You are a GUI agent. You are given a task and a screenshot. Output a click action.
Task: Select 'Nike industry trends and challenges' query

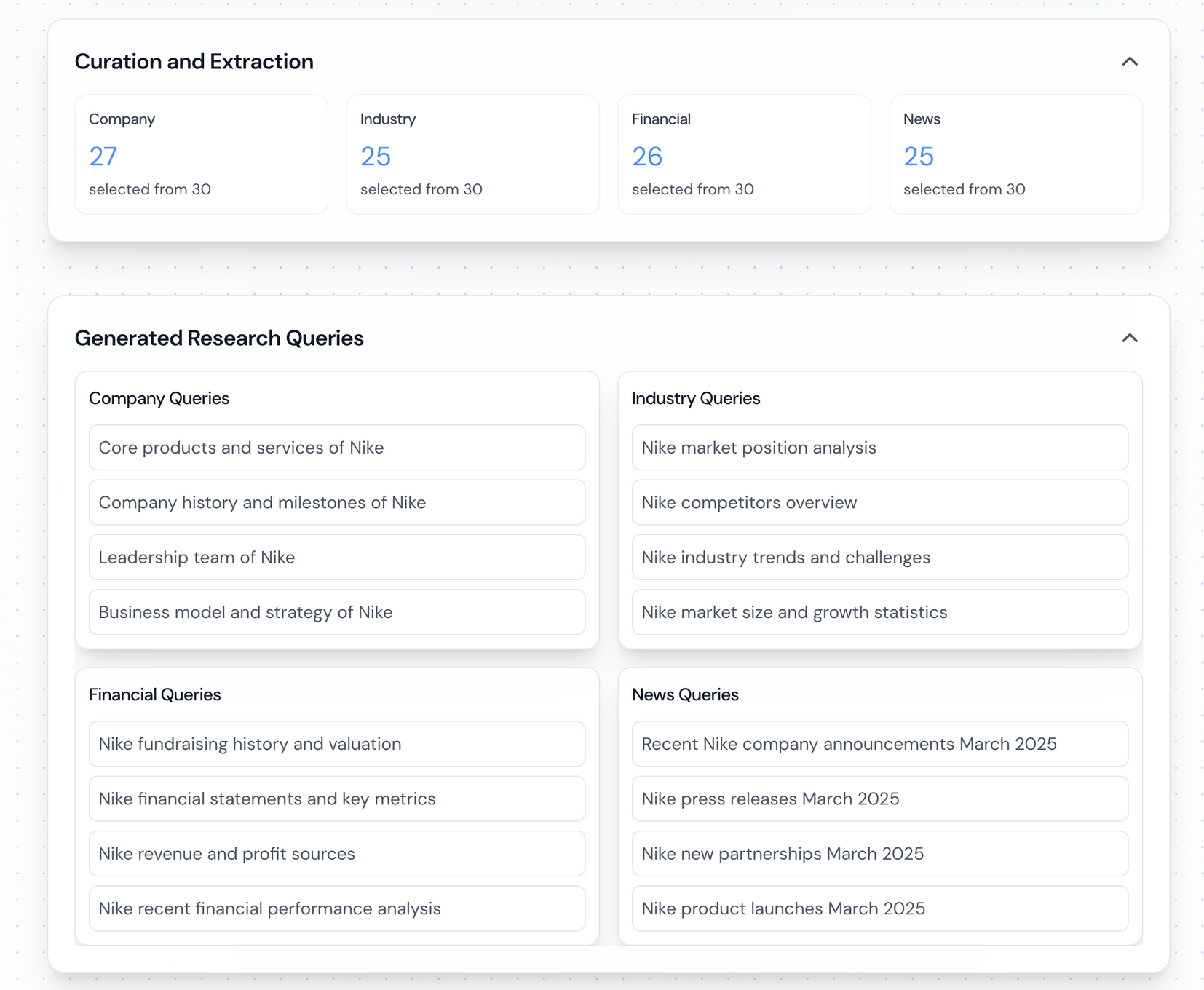[880, 558]
